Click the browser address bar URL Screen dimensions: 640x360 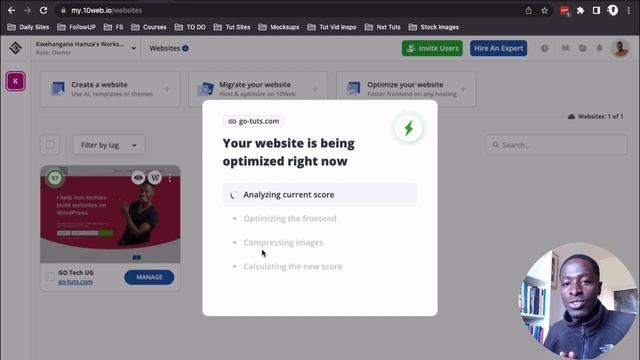(107, 11)
